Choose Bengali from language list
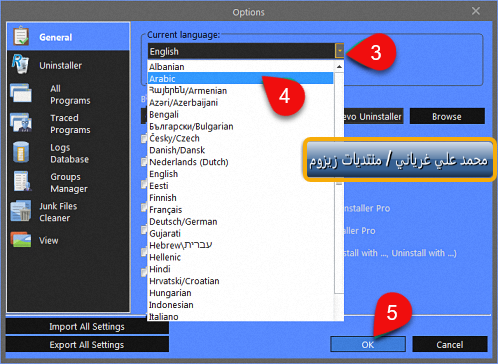The image size is (498, 364). (x=240, y=115)
